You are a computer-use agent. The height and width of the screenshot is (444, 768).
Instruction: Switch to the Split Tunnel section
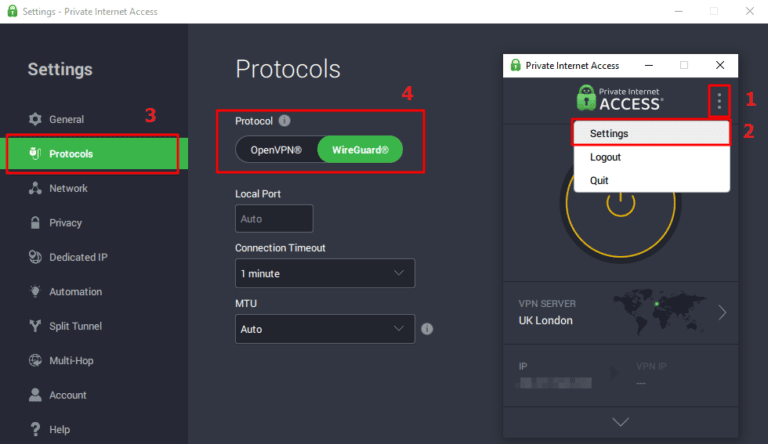pyautogui.click(x=94, y=326)
